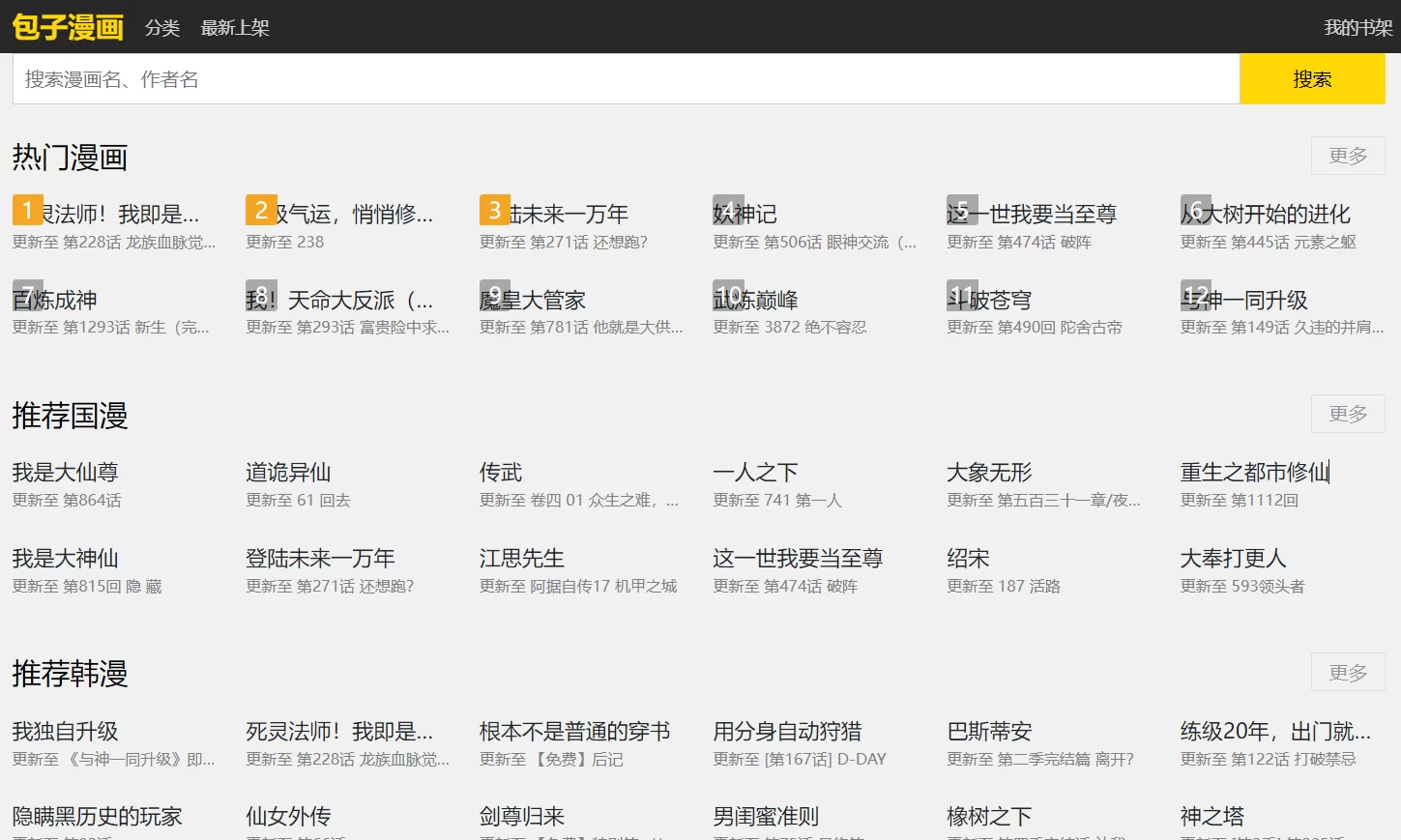
Task: Click the orange rank 1 badge
Action: [x=27, y=210]
